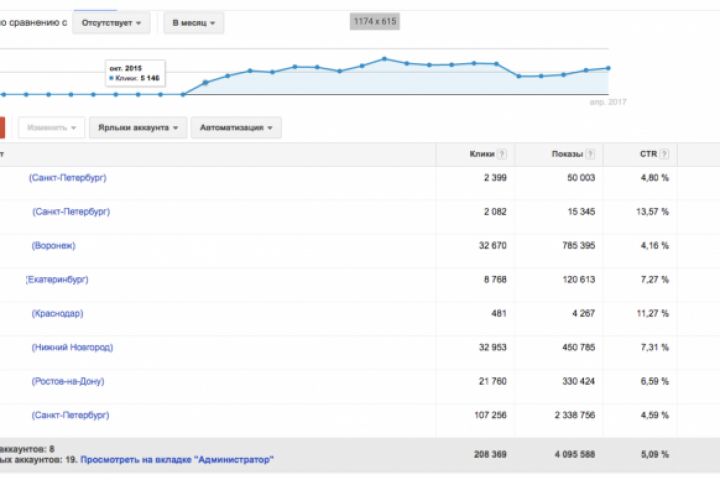Viewport: 720px width, 480px height.
Task: Select CTR value 7,27 %
Action: click(x=655, y=279)
